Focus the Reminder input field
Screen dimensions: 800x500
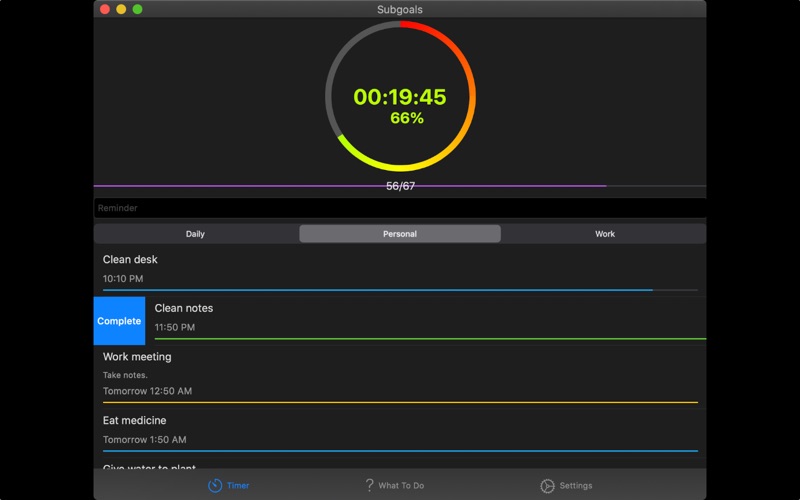(x=400, y=208)
